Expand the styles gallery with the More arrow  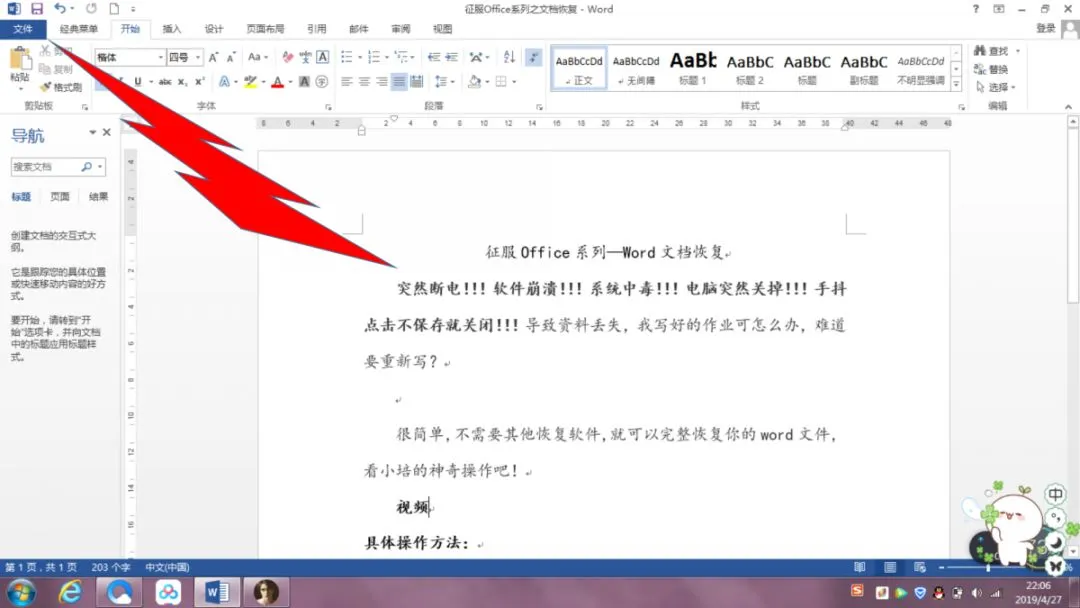coord(956,84)
